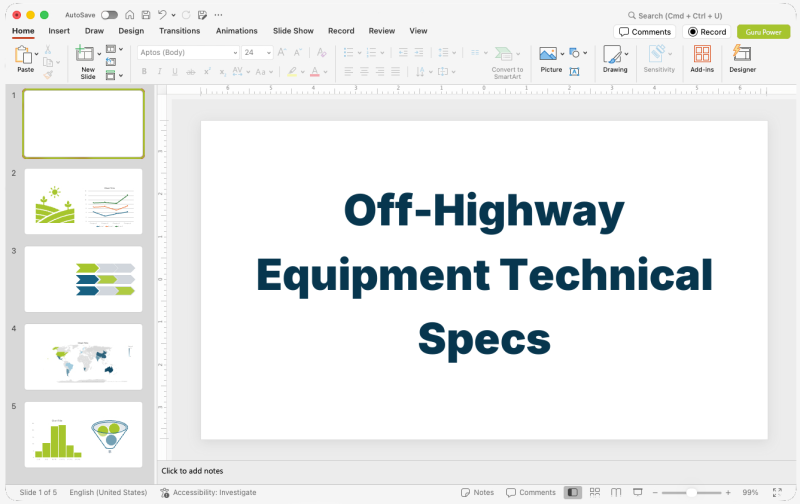This screenshot has width=800, height=504.
Task: Click the Subscript icon
Action: click(x=222, y=72)
